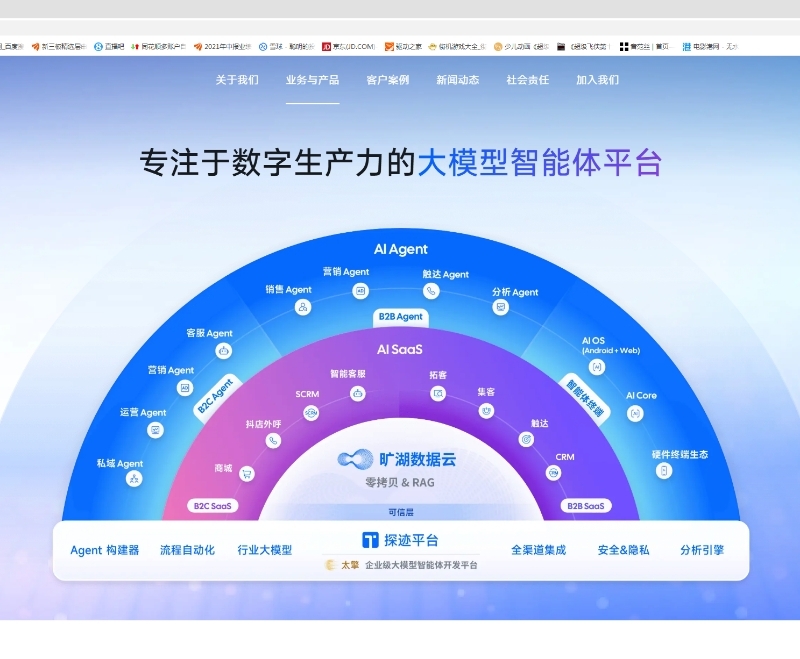
Task: Open the 驱动之家 bookmark
Action: tap(403, 46)
